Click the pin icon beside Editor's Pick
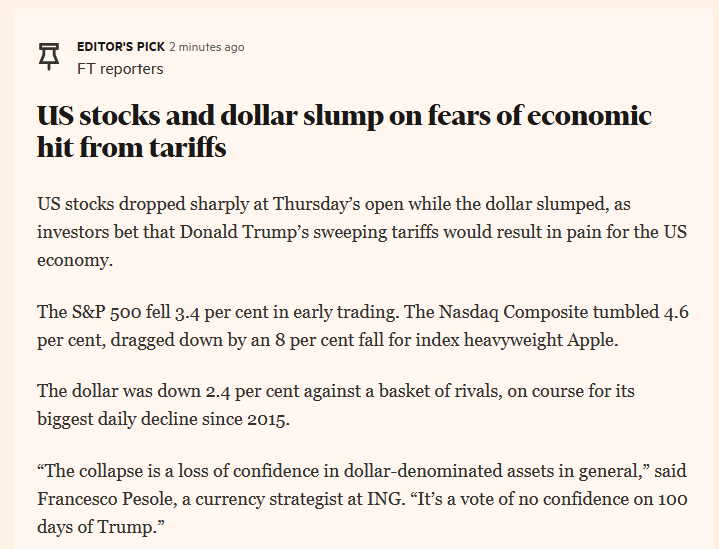Viewport: 719px width, 549px height. pos(48,57)
